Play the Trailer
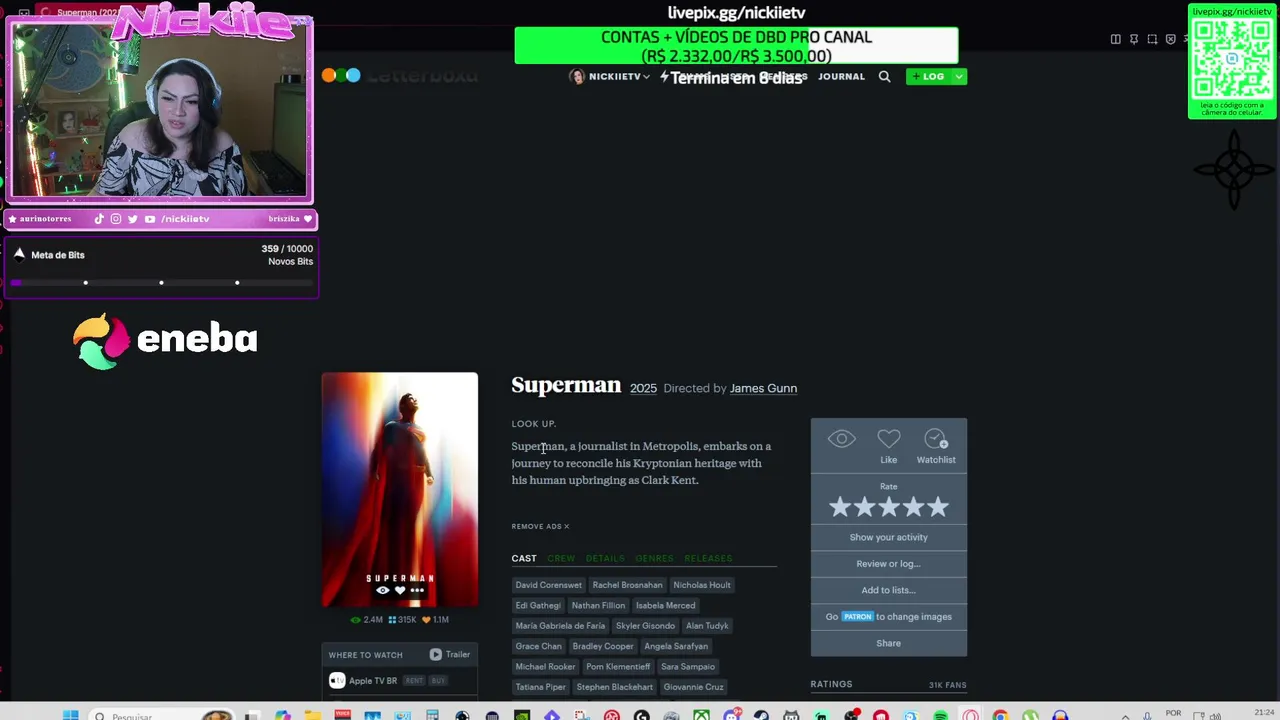This screenshot has height=720, width=1280. tap(450, 654)
